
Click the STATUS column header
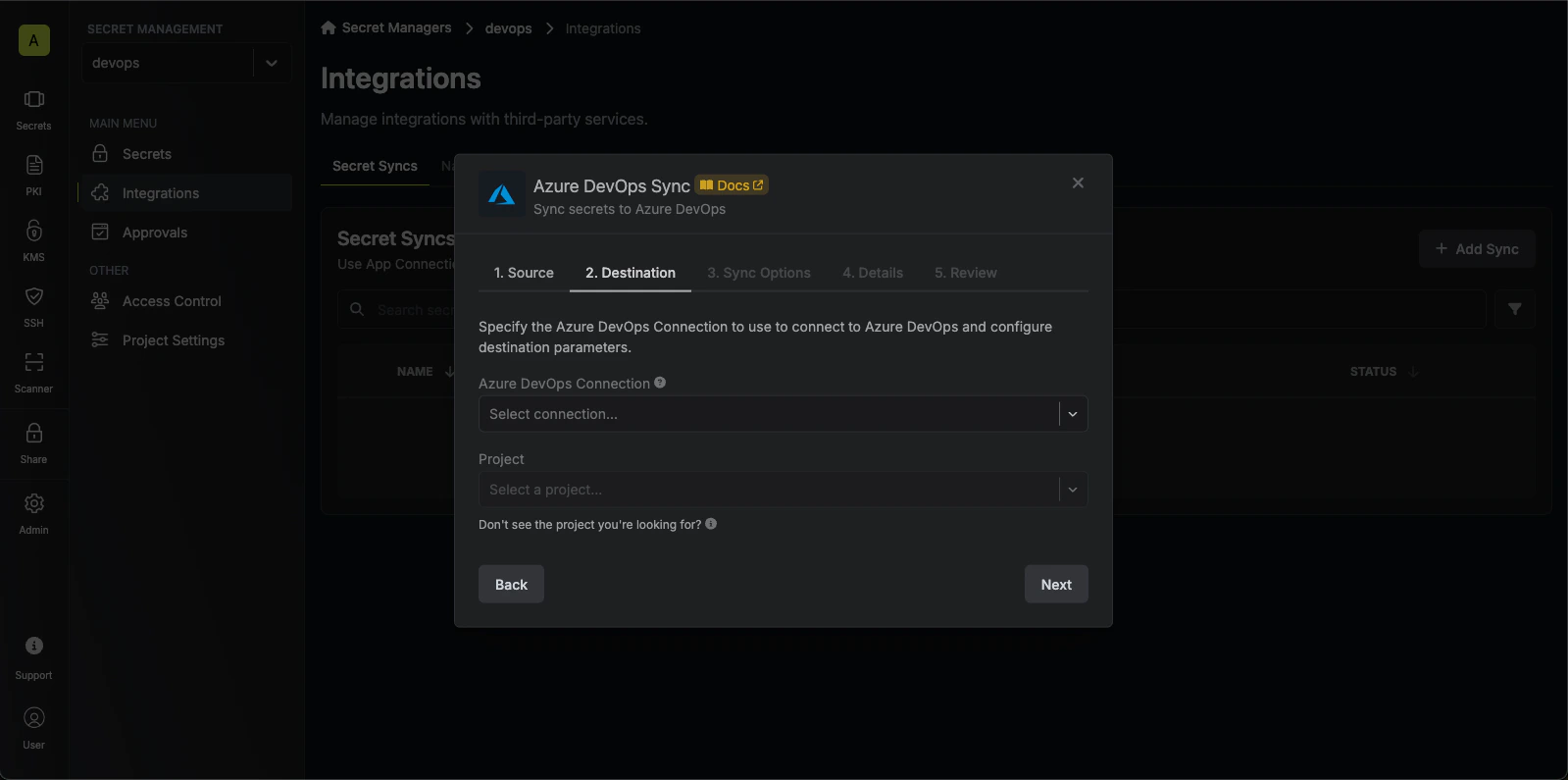tap(1373, 371)
